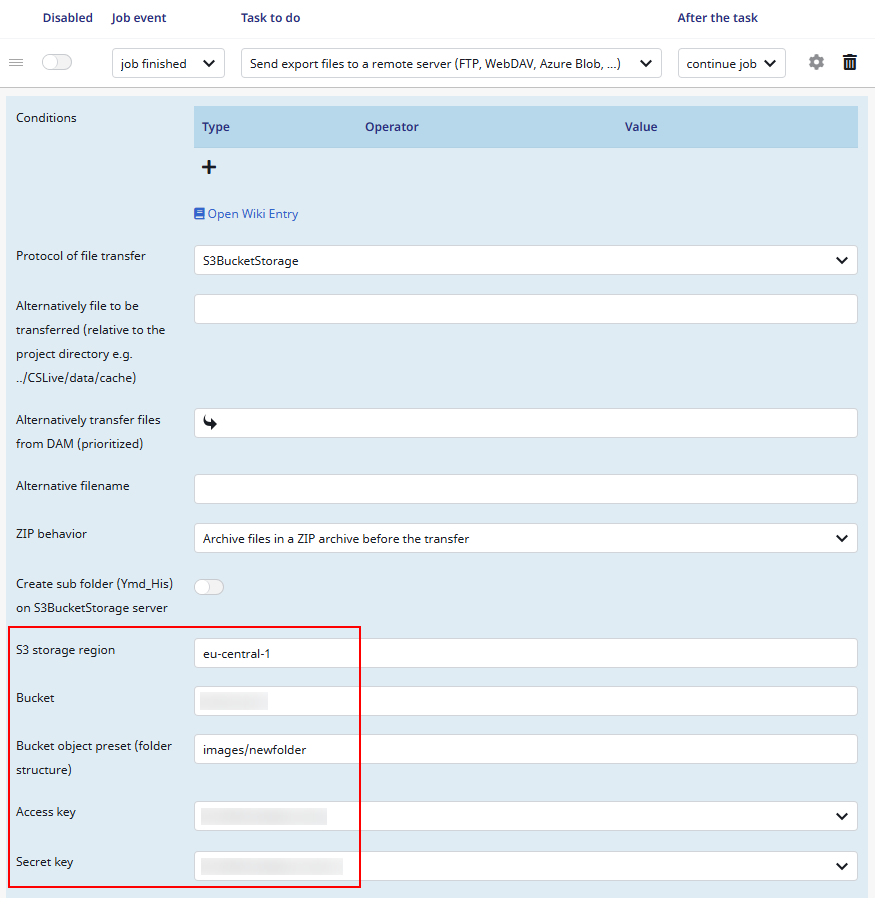Click the drag handle icon on the task row
This screenshot has width=875, height=898.
point(16,63)
